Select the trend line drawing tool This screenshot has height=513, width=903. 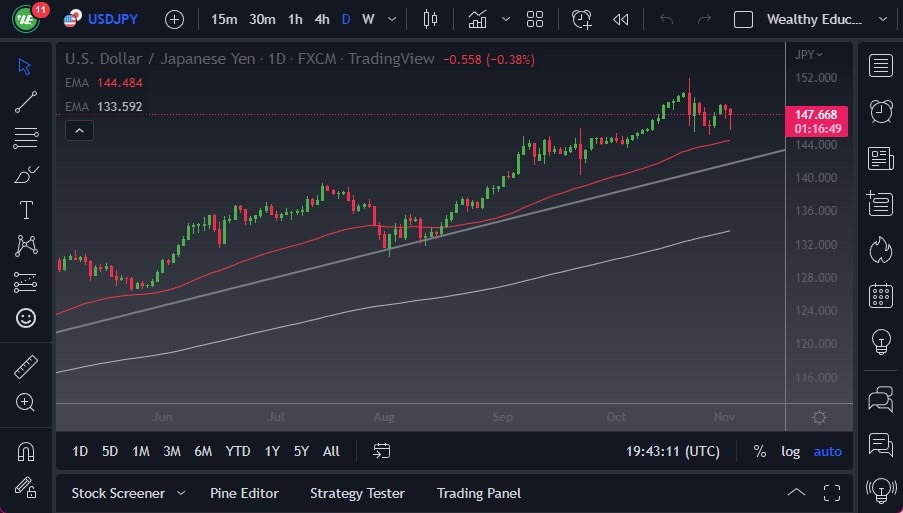tap(26, 101)
